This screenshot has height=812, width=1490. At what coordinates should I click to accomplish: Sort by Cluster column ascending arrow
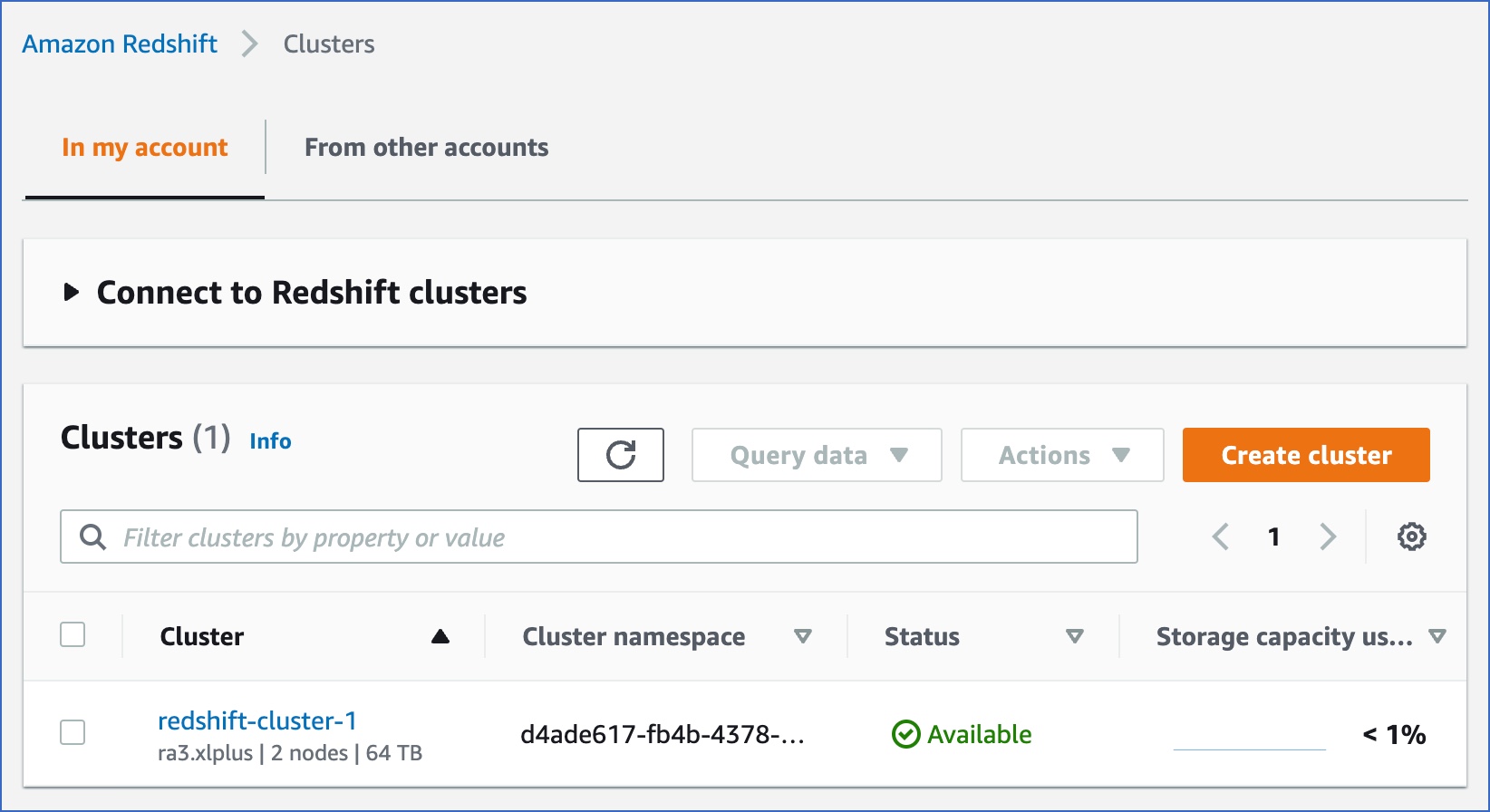[440, 636]
